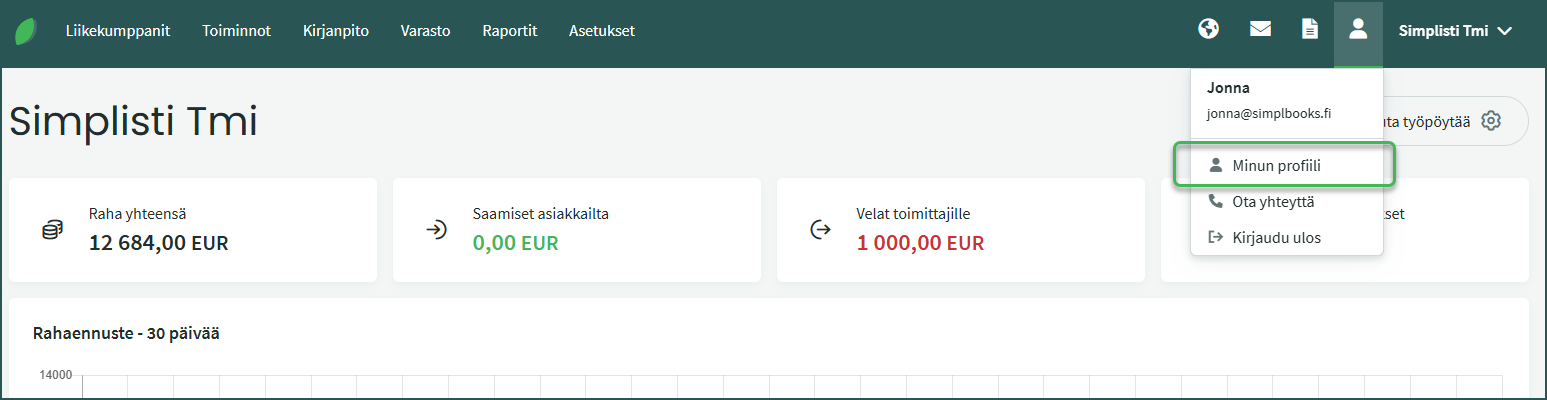This screenshot has width=1547, height=400.
Task: Click the coins icon beside Raha yhteensä
Action: point(52,230)
